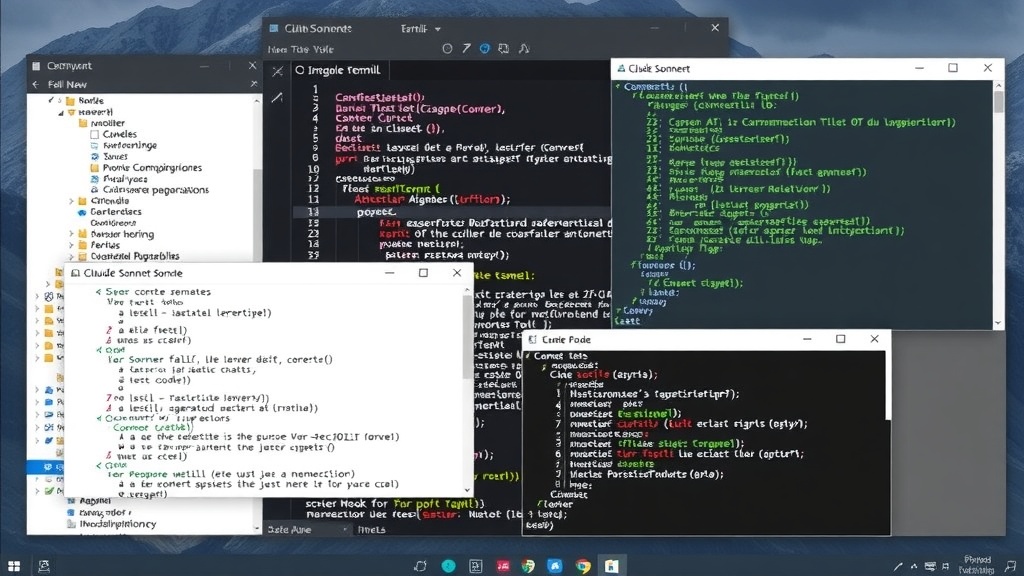Screen dimensions: 1024x576
Task: Click the blue globe icon in the editor toolbar
Action: (x=485, y=48)
